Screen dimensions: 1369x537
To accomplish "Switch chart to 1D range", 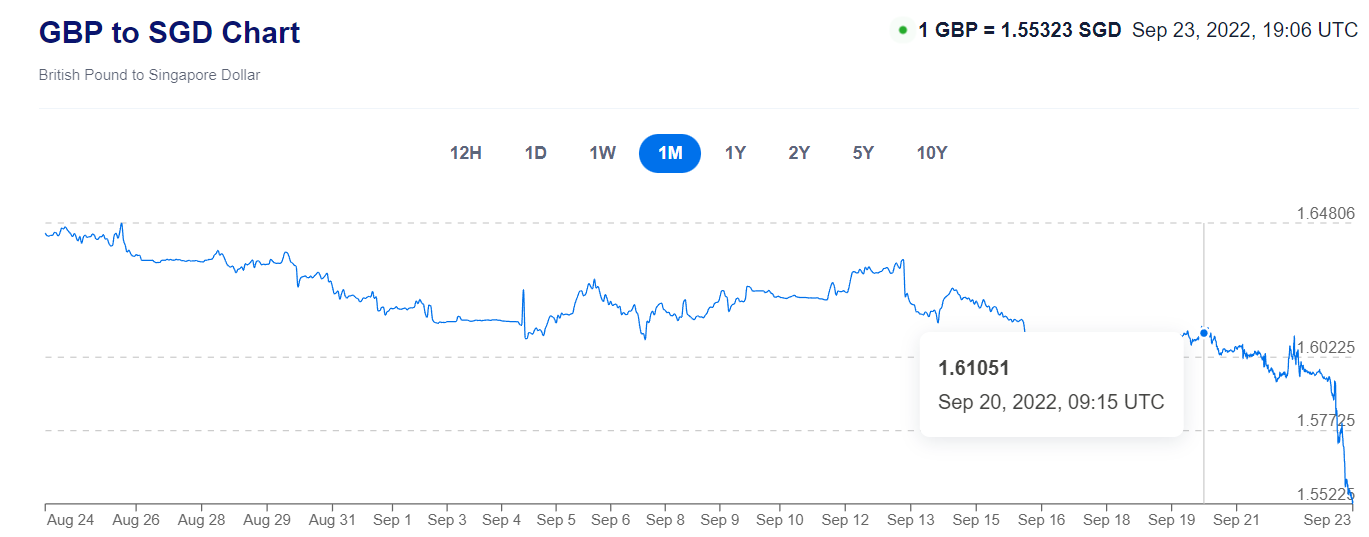I will 536,153.
